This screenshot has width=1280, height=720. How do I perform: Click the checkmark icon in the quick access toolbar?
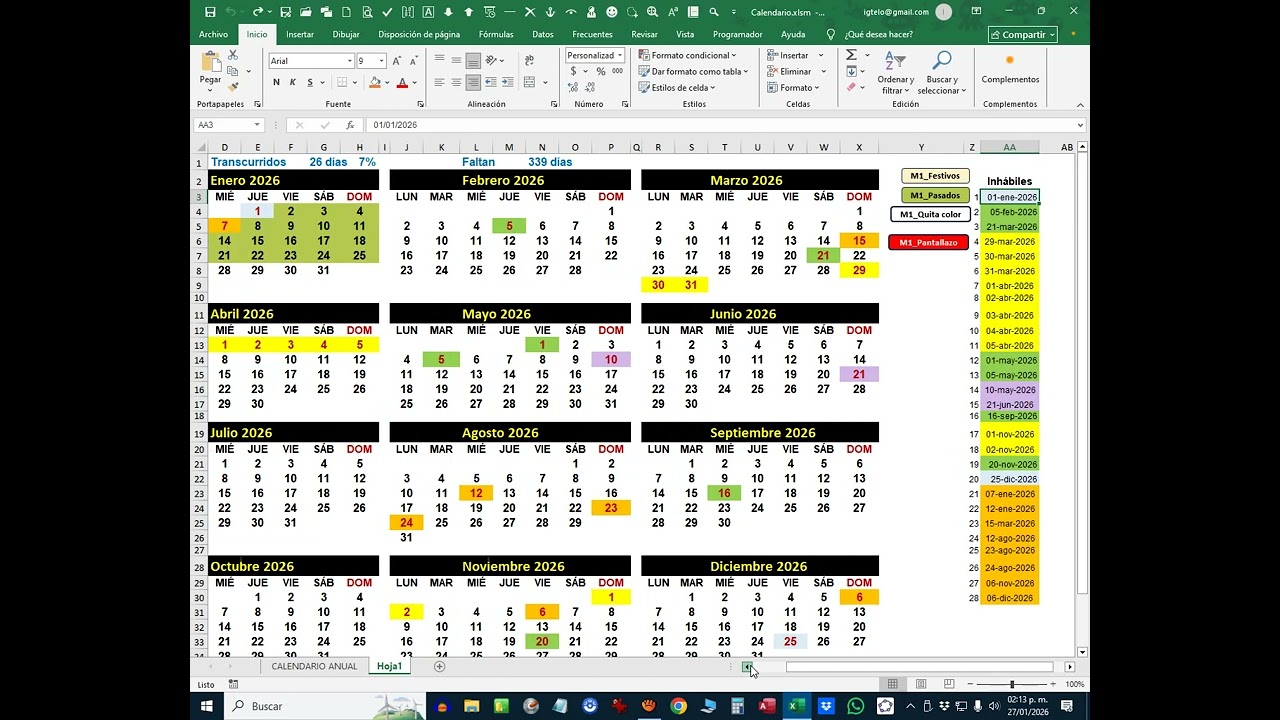coord(387,12)
